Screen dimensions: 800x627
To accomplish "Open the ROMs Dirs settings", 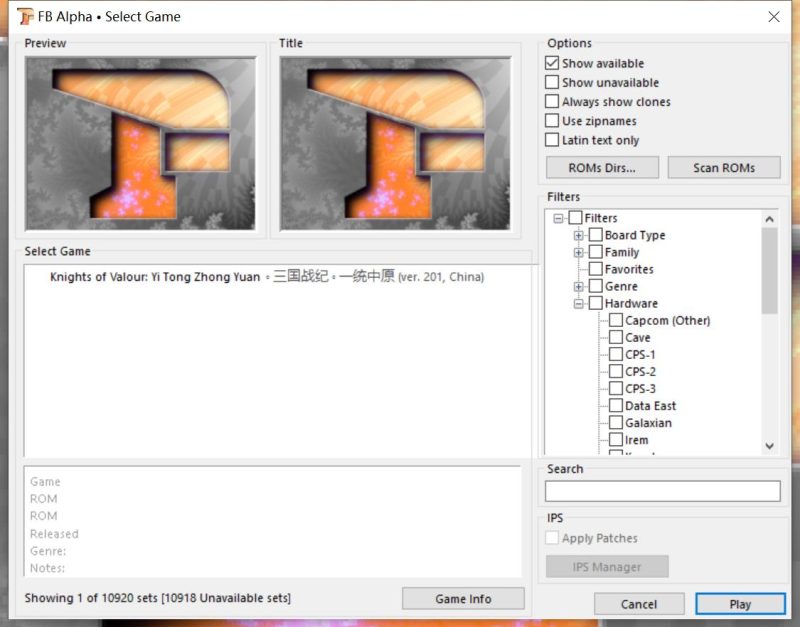I will [x=602, y=168].
